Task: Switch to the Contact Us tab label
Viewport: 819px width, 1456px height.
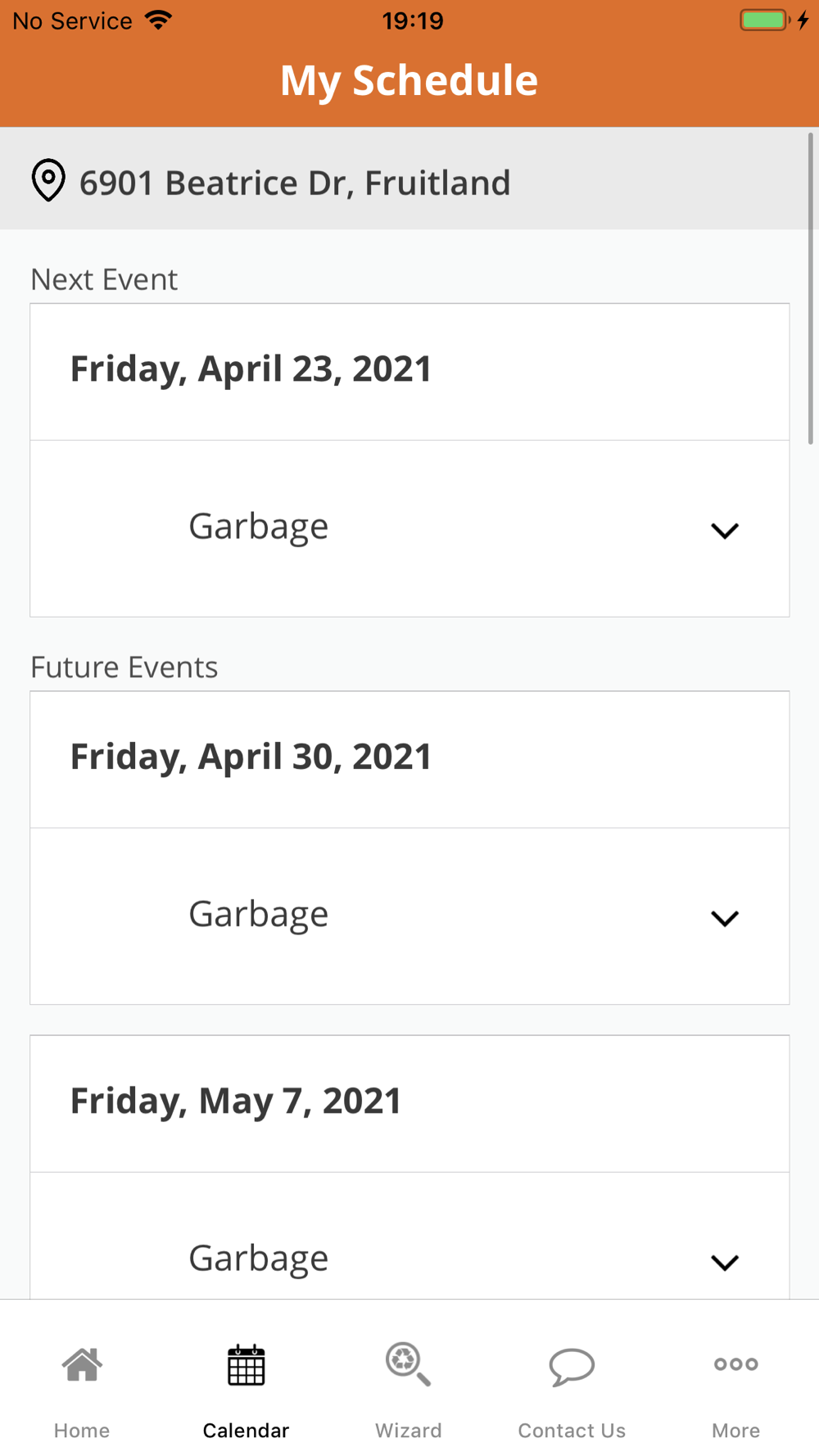Action: tap(572, 1431)
